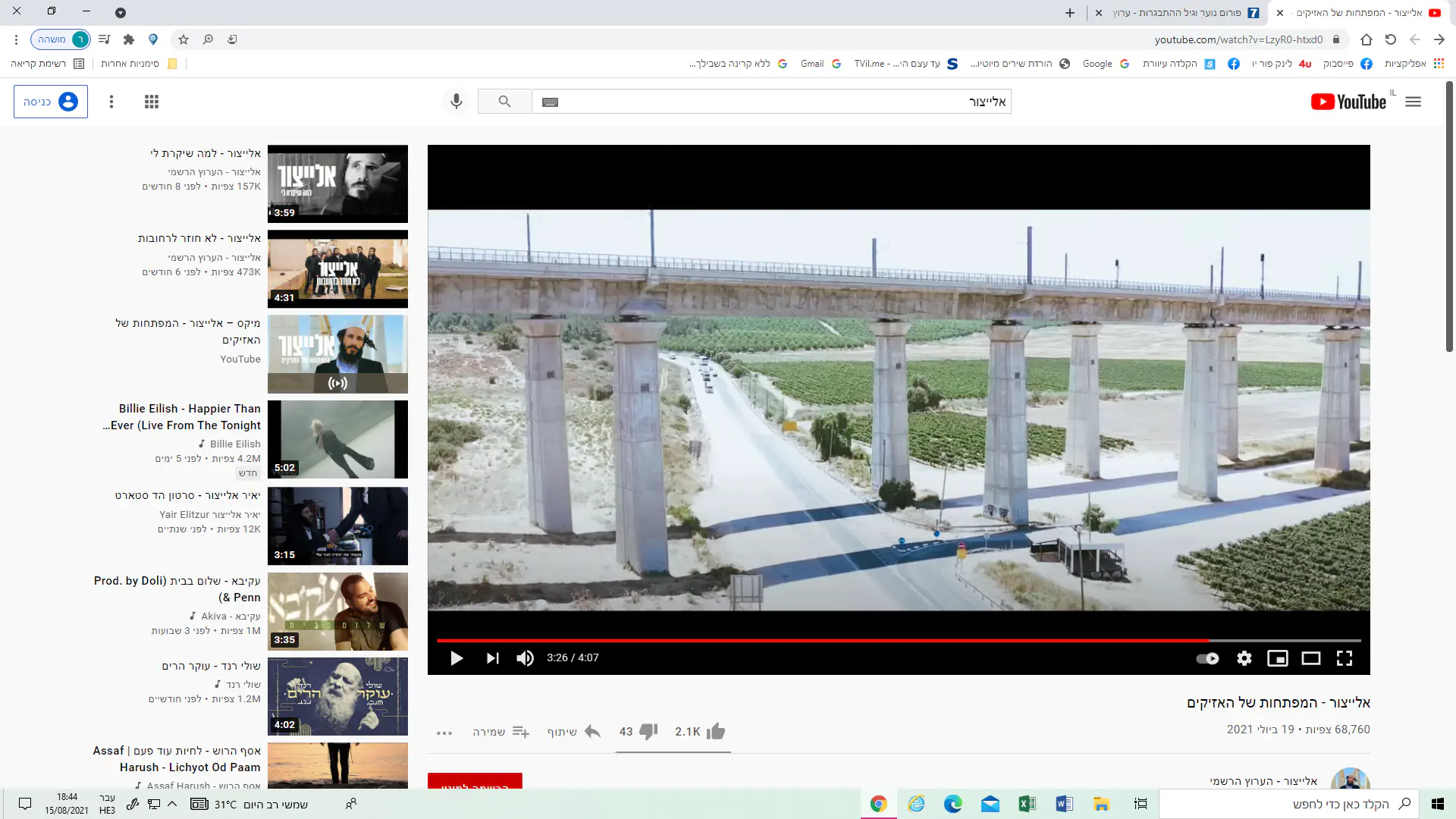Click the search magnifier button

click(504, 102)
